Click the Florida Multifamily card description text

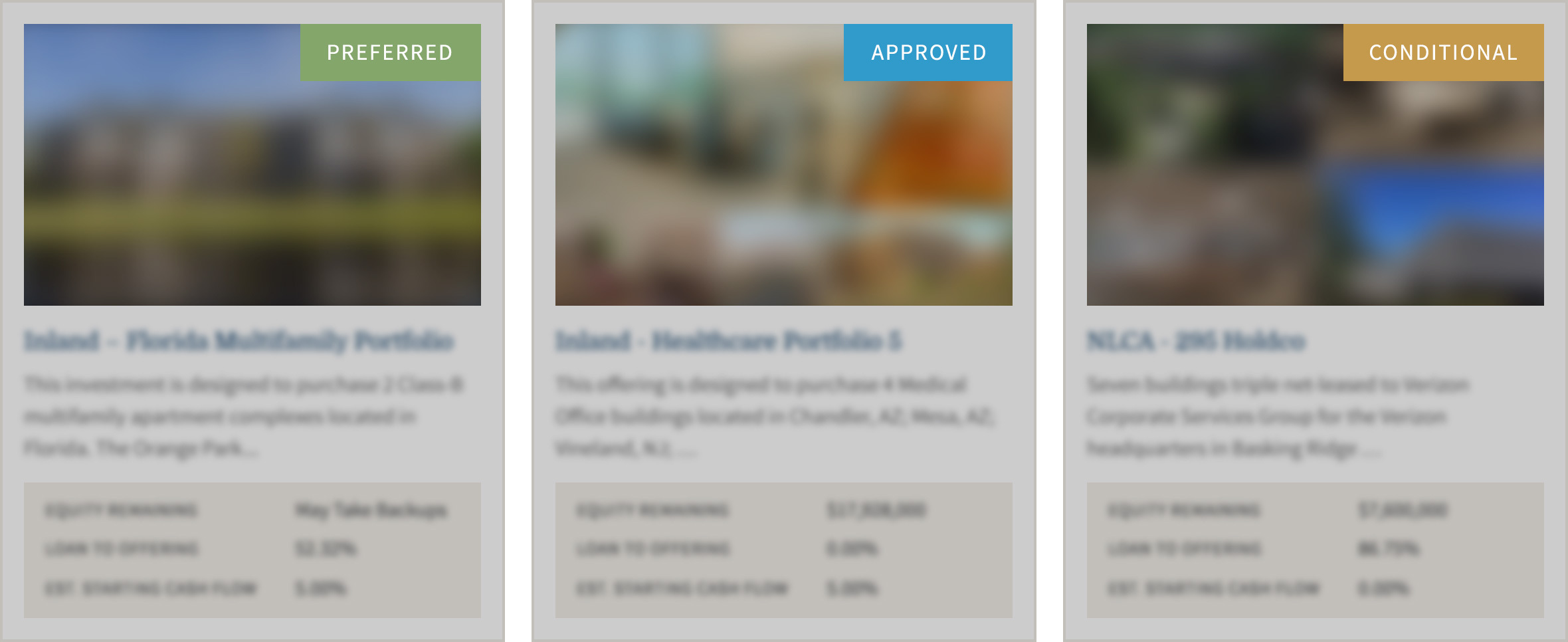coord(243,417)
